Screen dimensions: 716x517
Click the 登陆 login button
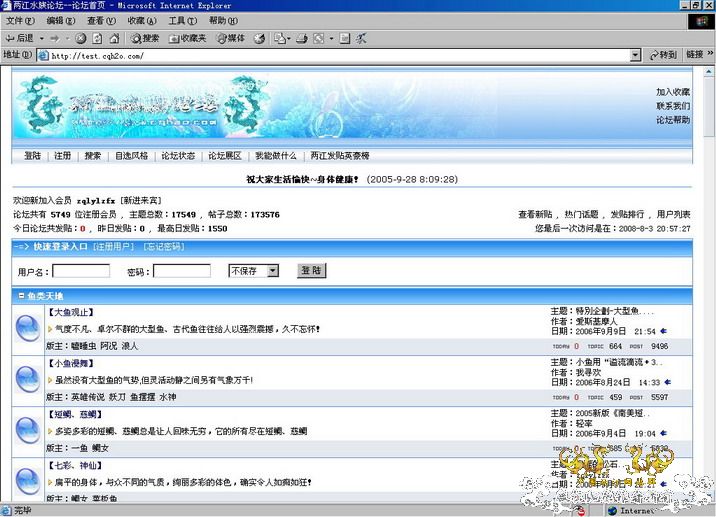(x=311, y=270)
